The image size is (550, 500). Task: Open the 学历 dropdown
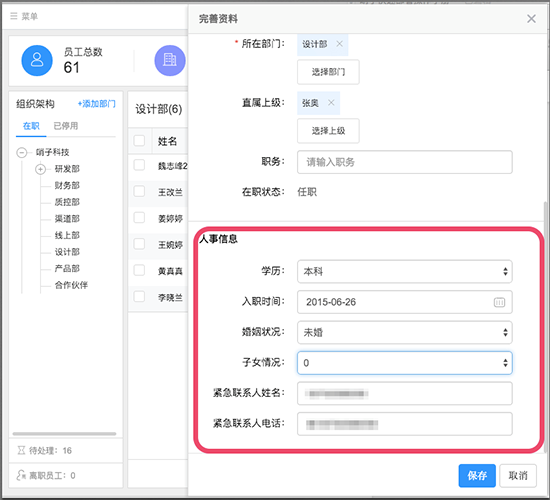click(x=404, y=271)
